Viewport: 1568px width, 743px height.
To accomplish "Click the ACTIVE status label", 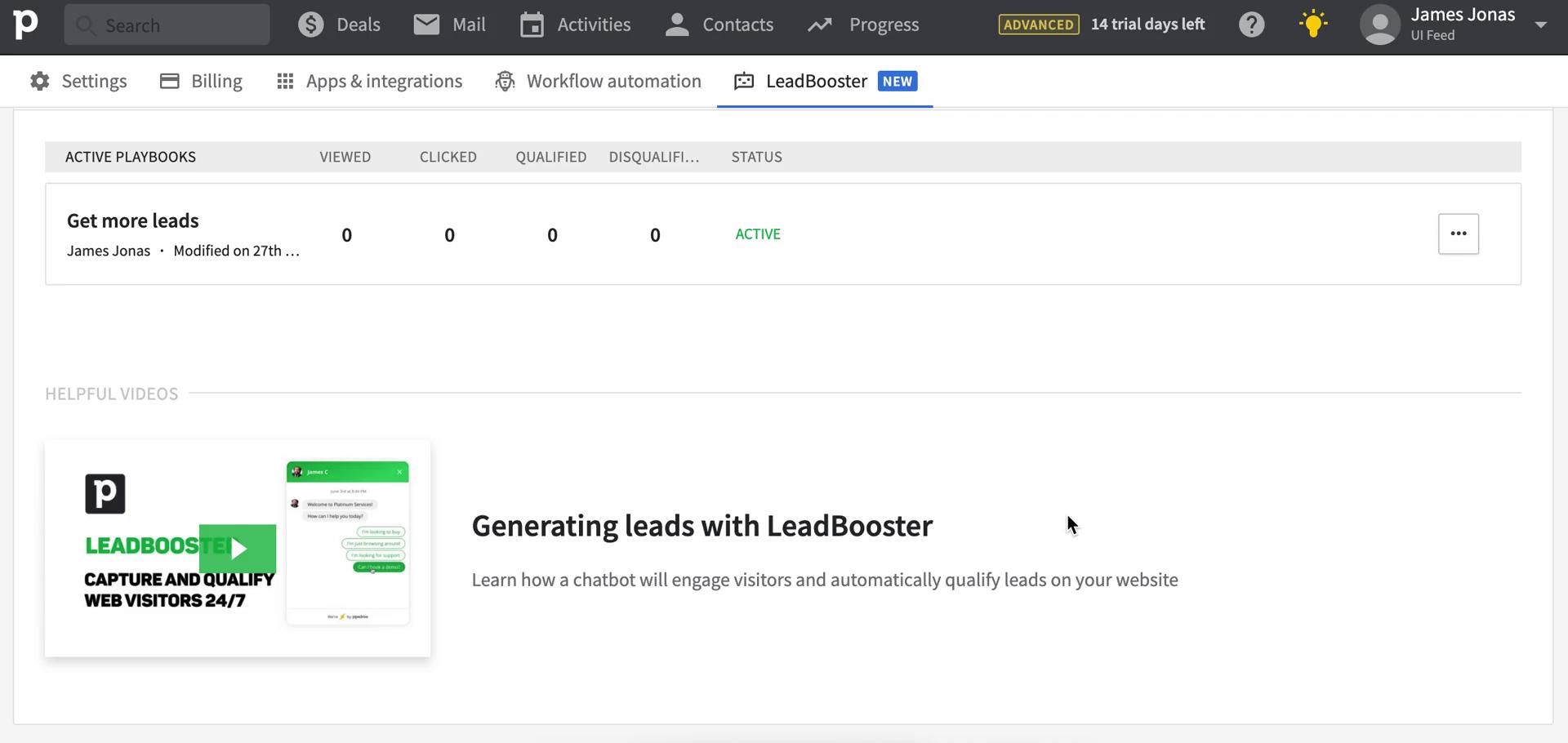I will click(x=758, y=234).
